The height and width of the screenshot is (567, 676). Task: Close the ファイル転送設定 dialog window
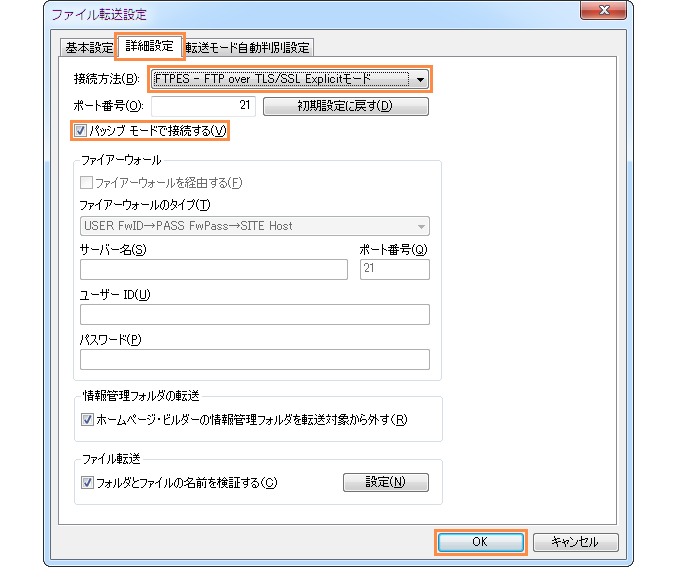coord(604,10)
